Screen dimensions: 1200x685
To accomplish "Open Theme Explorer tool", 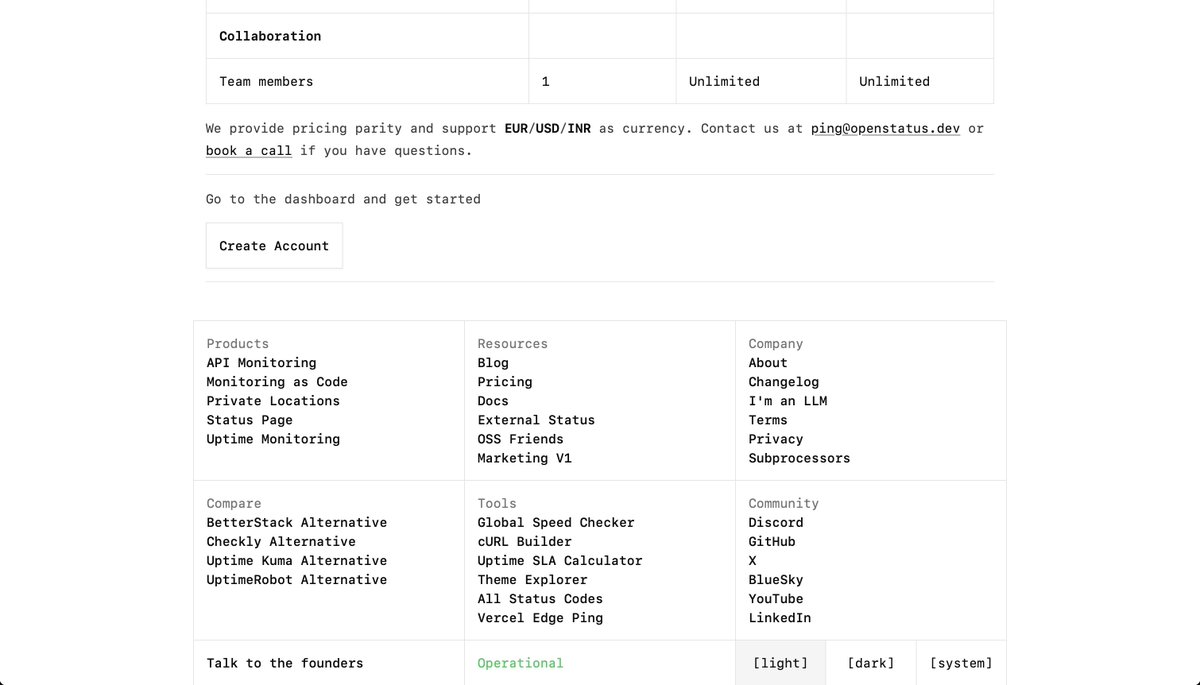I will [x=532, y=580].
